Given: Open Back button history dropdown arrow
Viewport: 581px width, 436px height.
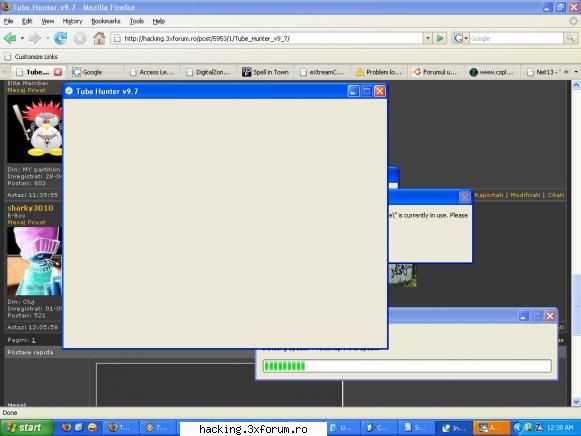Looking at the screenshot, I should click(22, 38).
